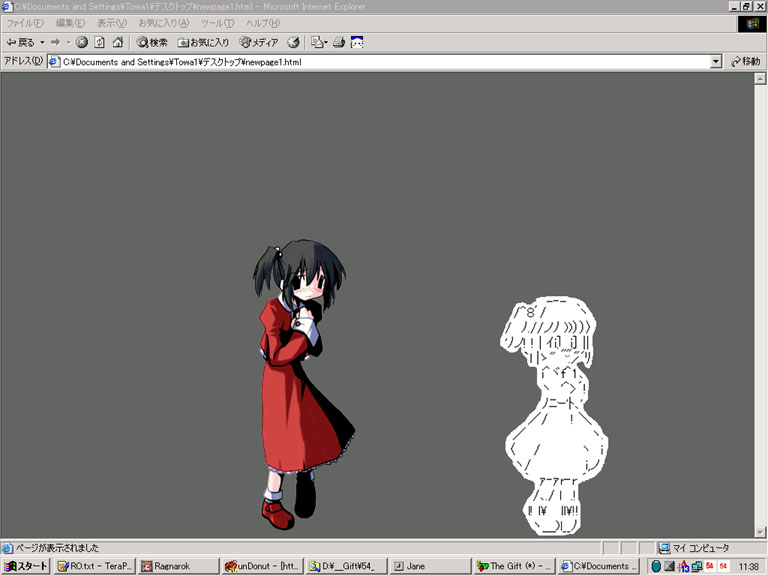Expand the address bar dropdown list

pos(716,62)
